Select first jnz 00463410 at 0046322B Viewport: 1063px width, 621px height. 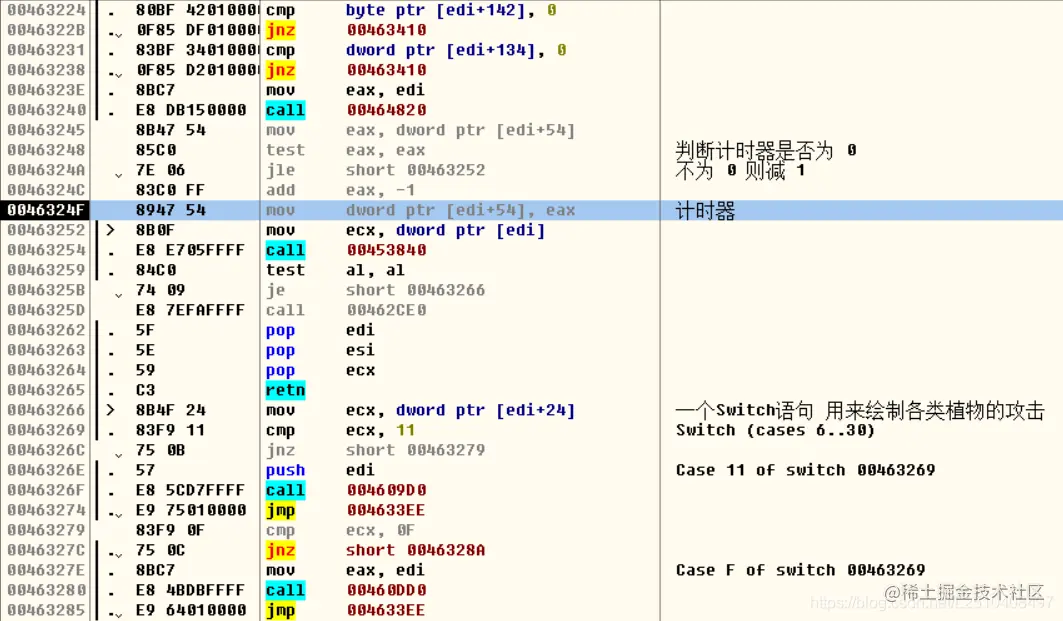346,30
